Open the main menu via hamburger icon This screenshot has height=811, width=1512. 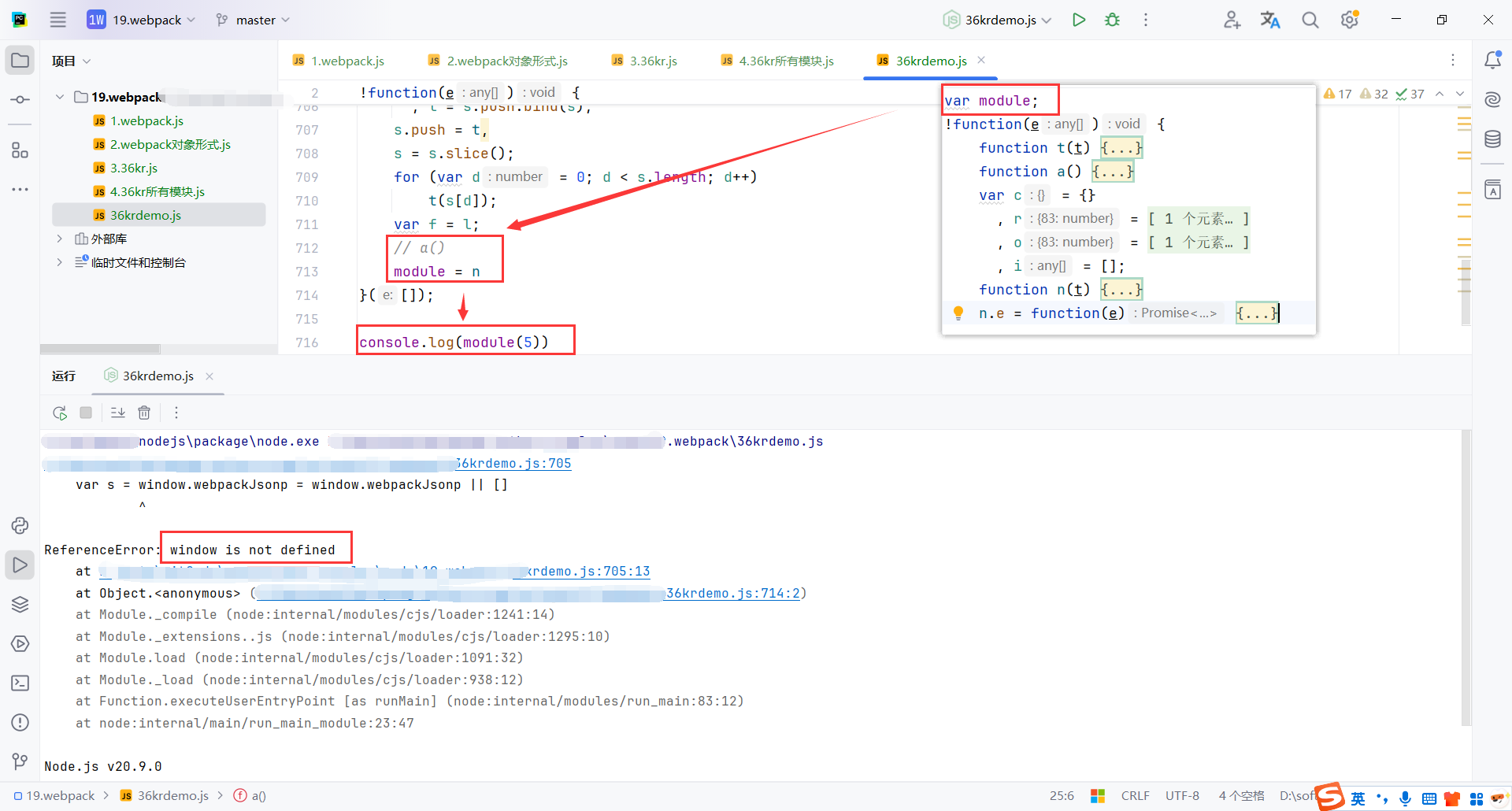click(57, 20)
